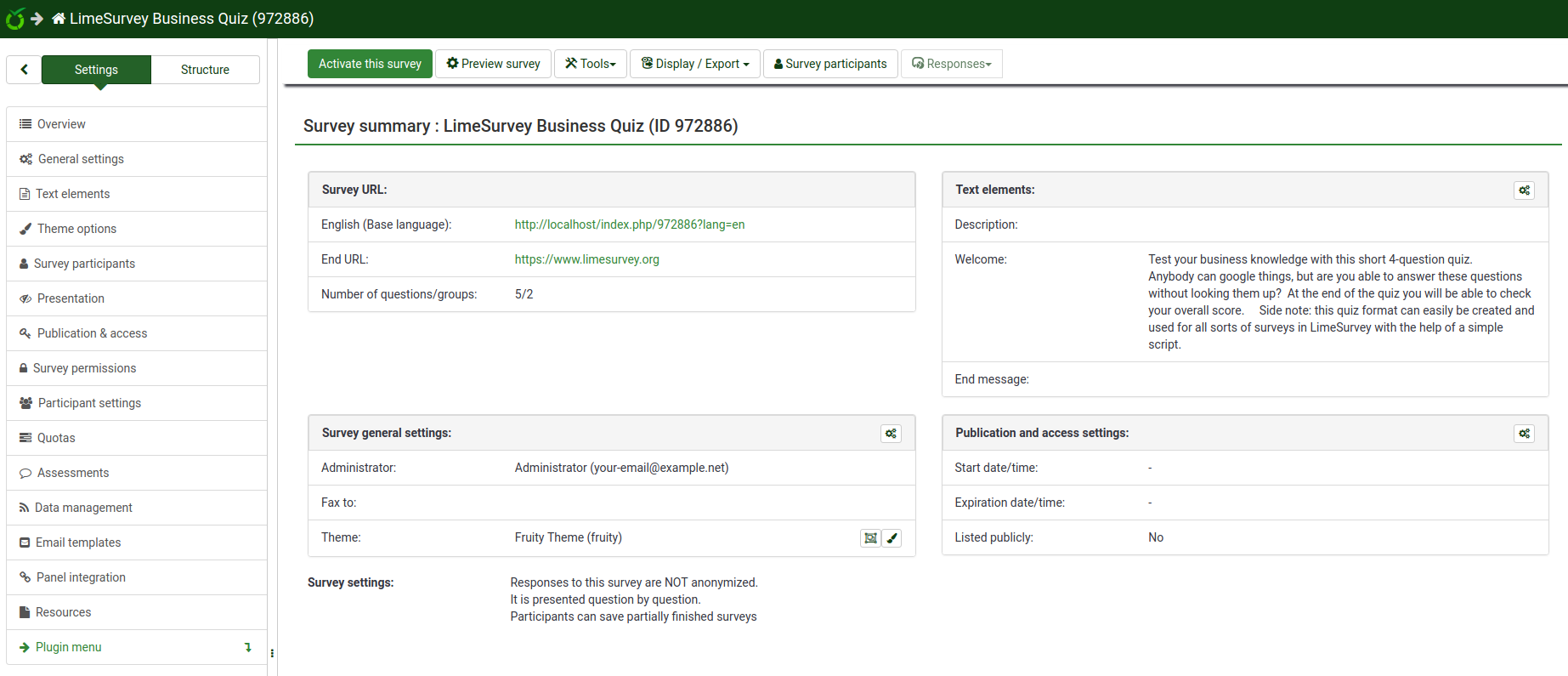Open the Display / Export dropdown

tap(695, 64)
